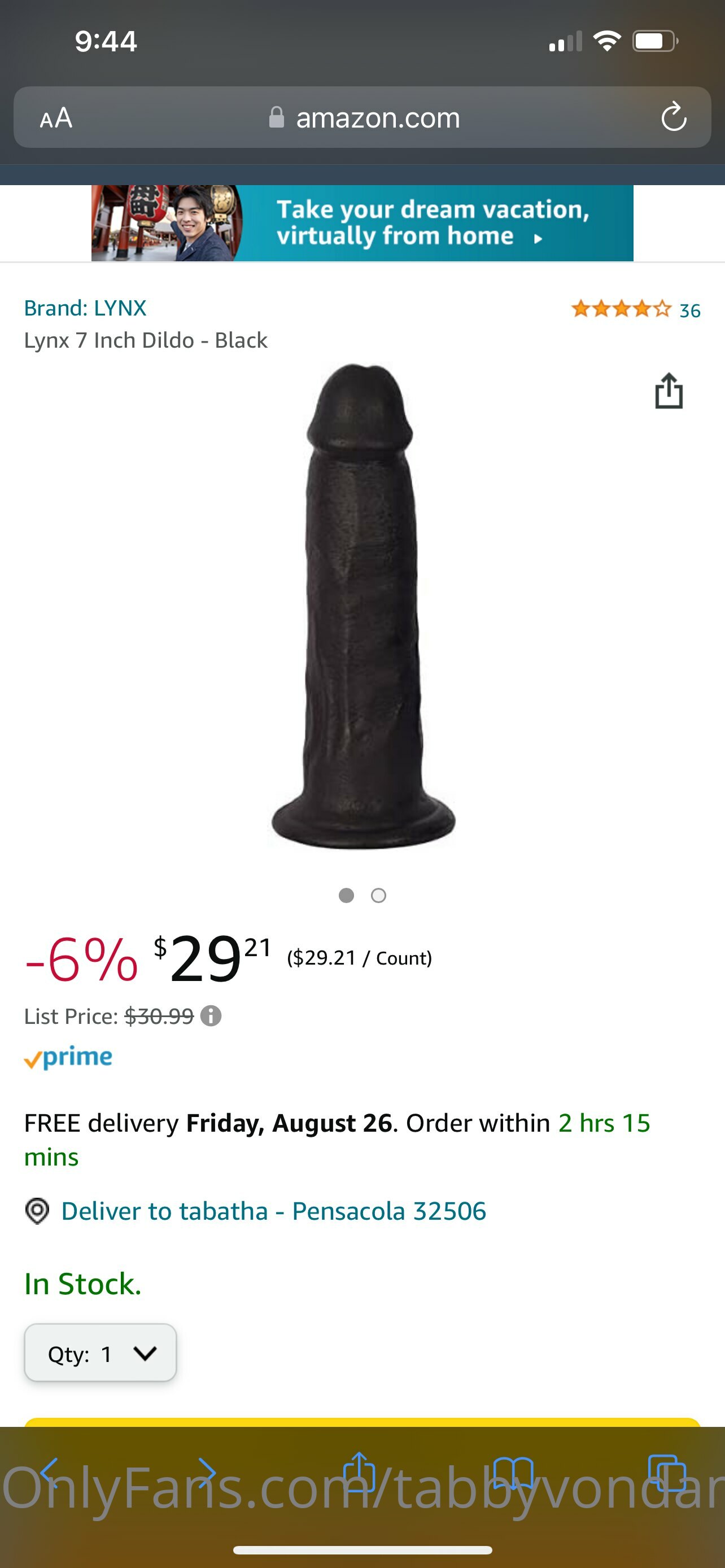Open the Brand: LYNX link

pos(85,308)
